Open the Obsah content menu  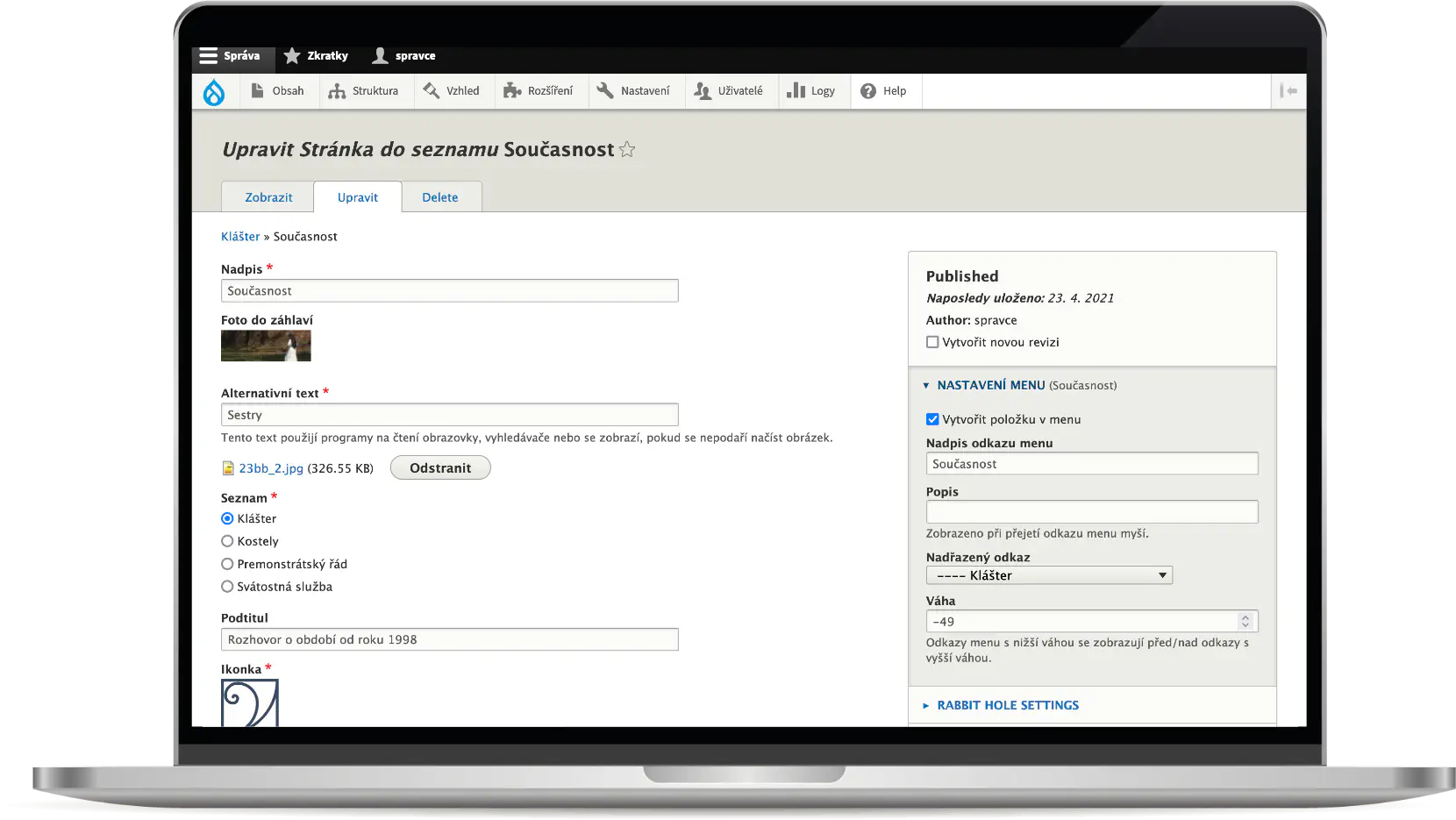click(x=277, y=91)
